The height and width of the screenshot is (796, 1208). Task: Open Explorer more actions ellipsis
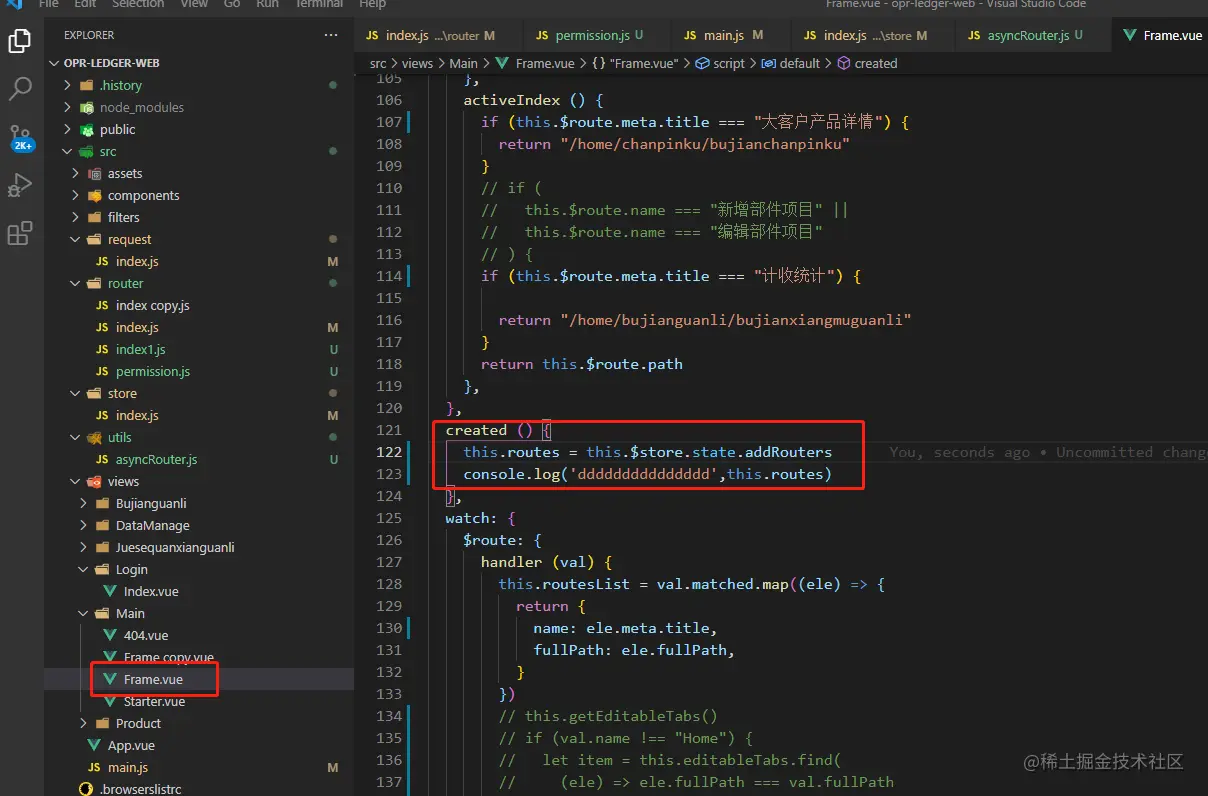pos(331,35)
